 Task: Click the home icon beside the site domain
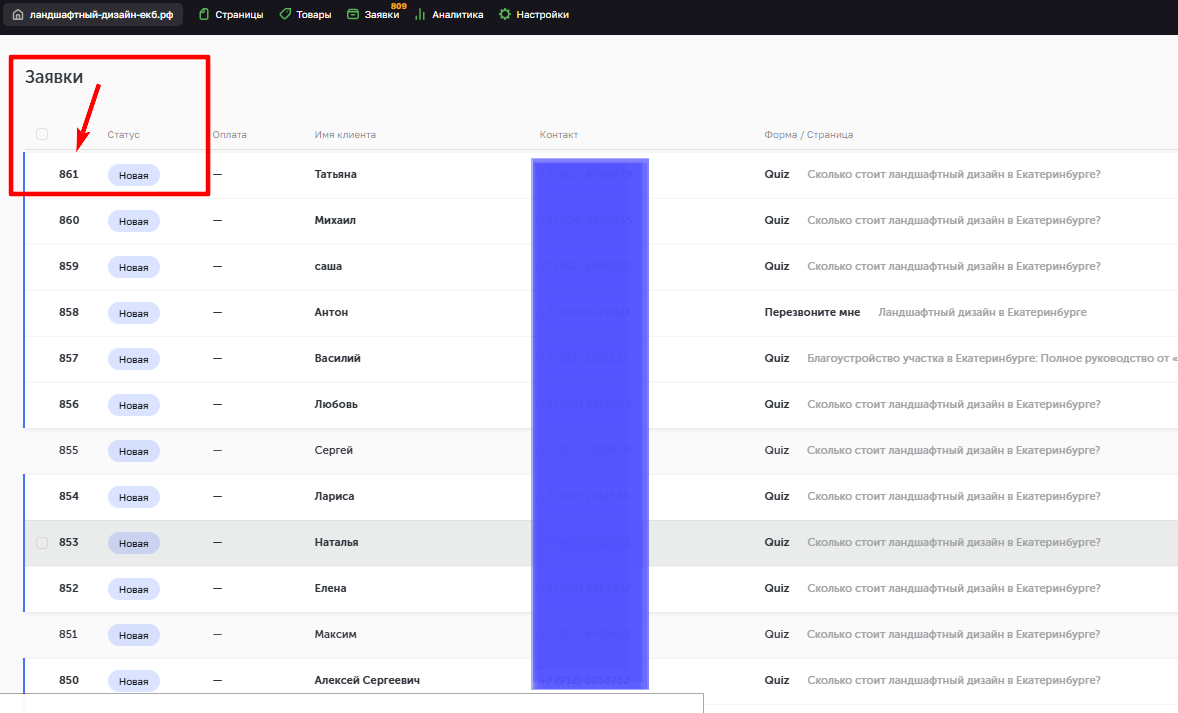point(18,15)
